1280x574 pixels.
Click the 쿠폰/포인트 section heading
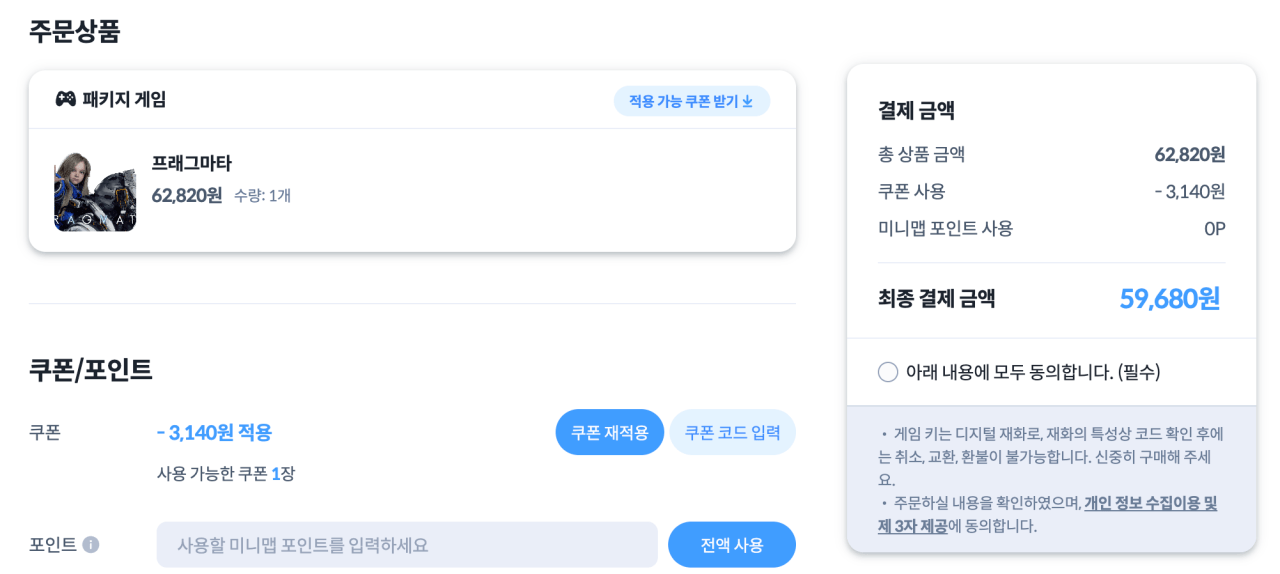91,370
